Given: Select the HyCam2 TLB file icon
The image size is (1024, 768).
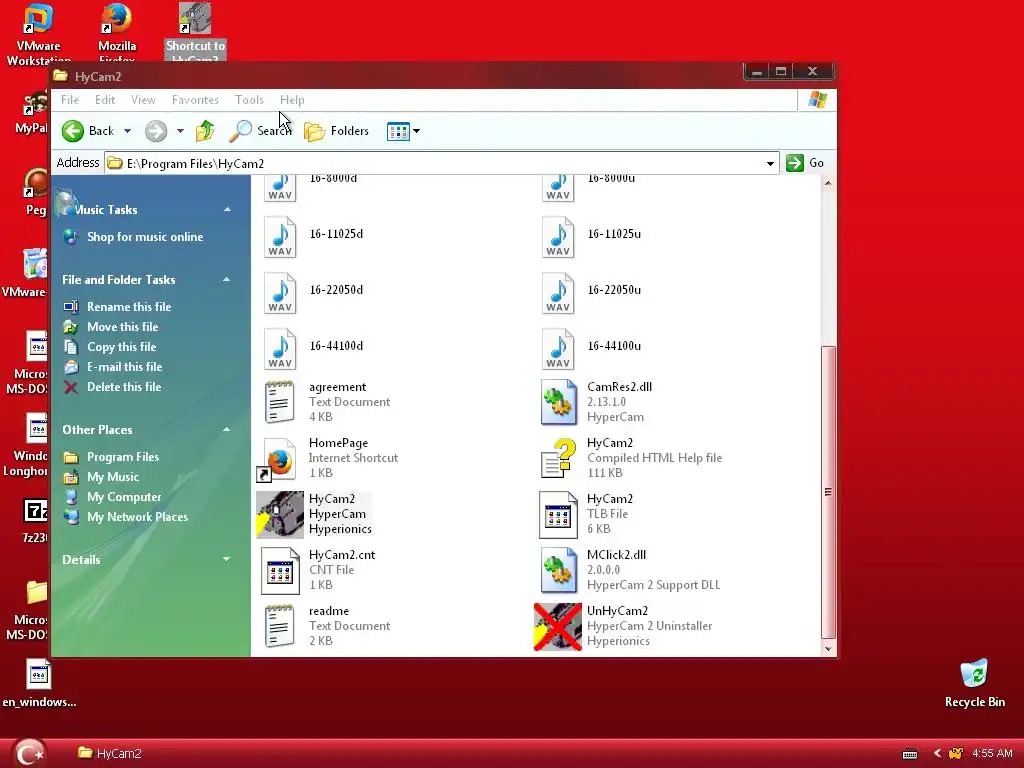Looking at the screenshot, I should 558,515.
